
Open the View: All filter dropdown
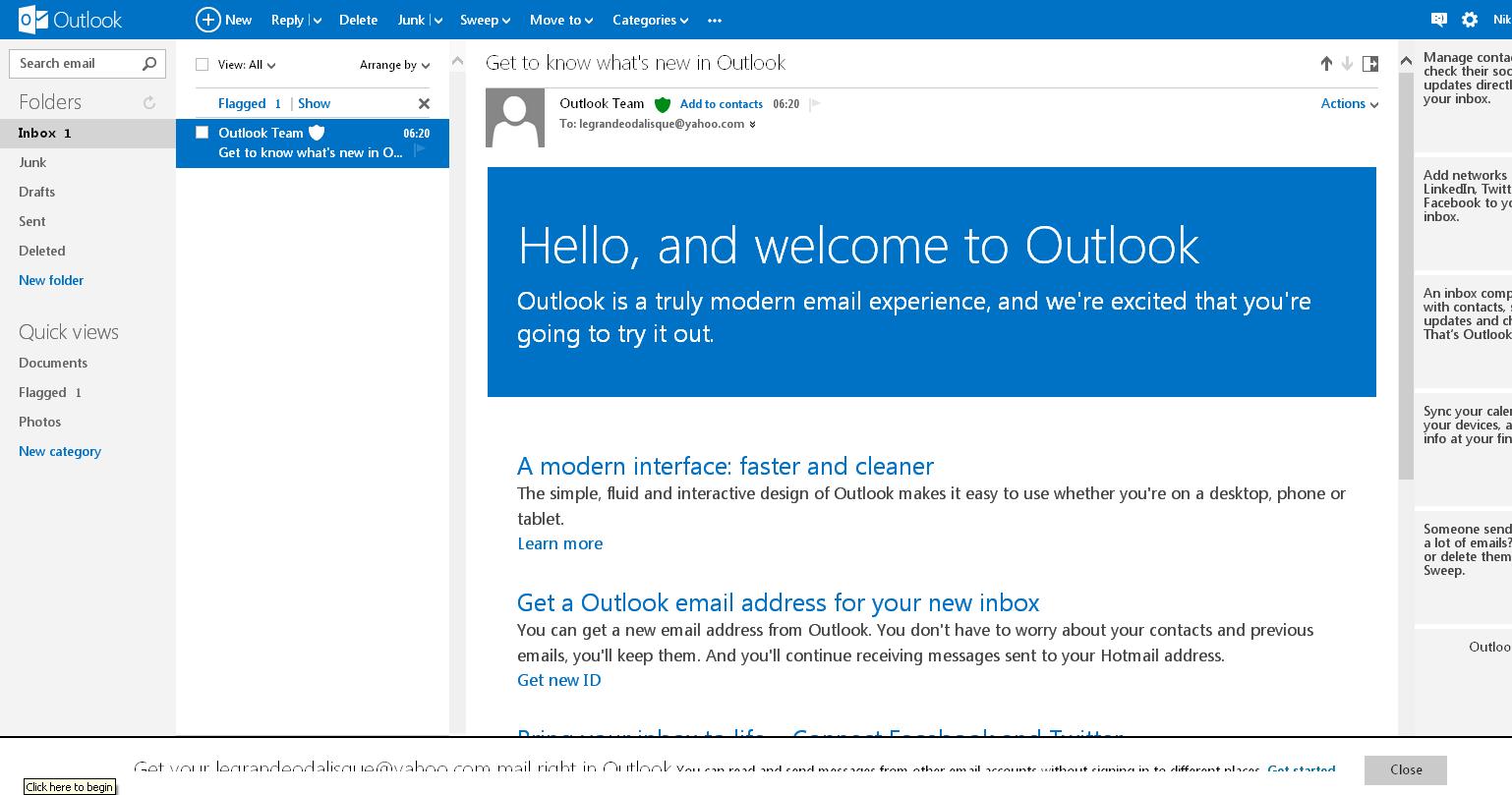click(x=247, y=65)
